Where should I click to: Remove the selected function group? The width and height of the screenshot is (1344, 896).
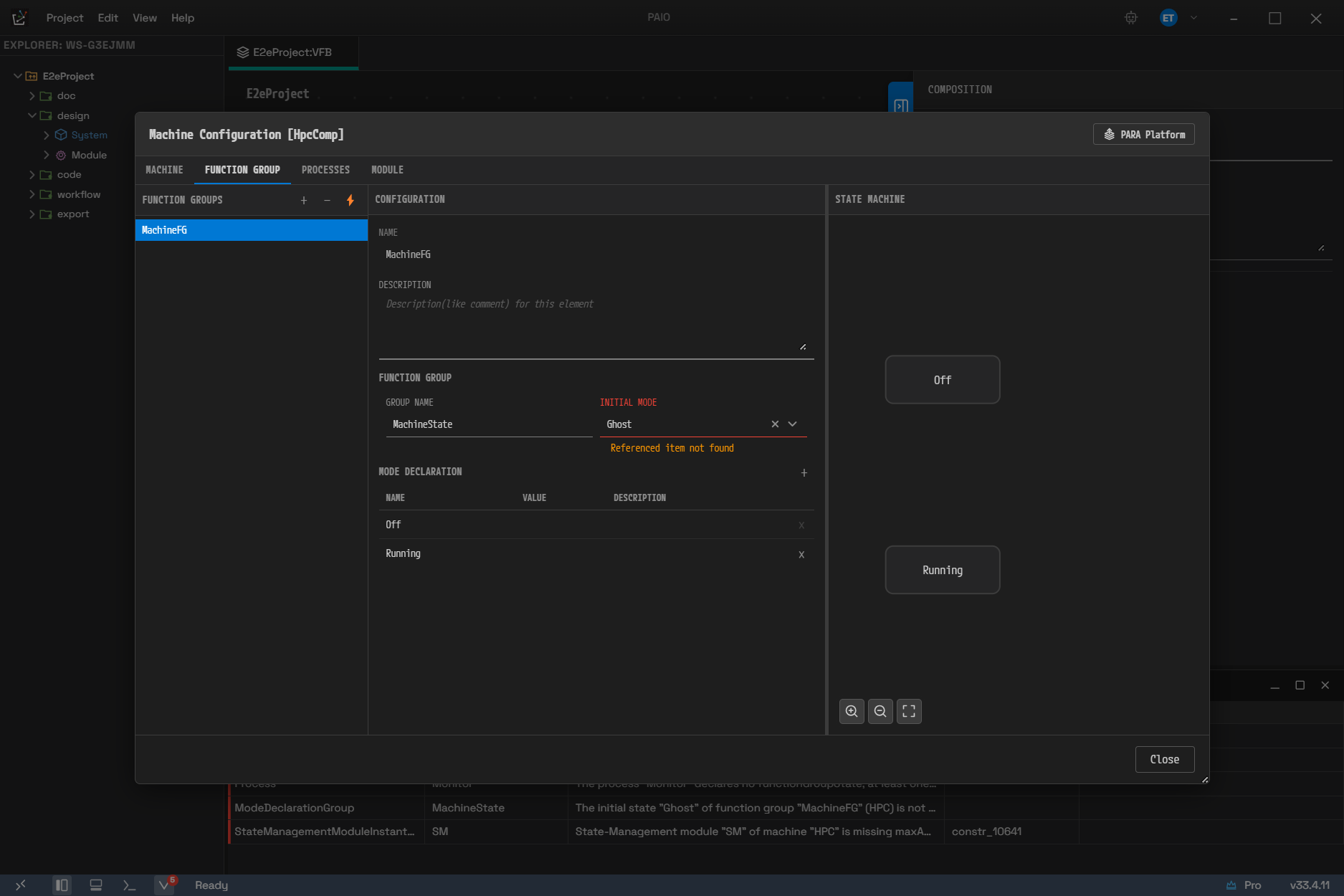pos(327,201)
